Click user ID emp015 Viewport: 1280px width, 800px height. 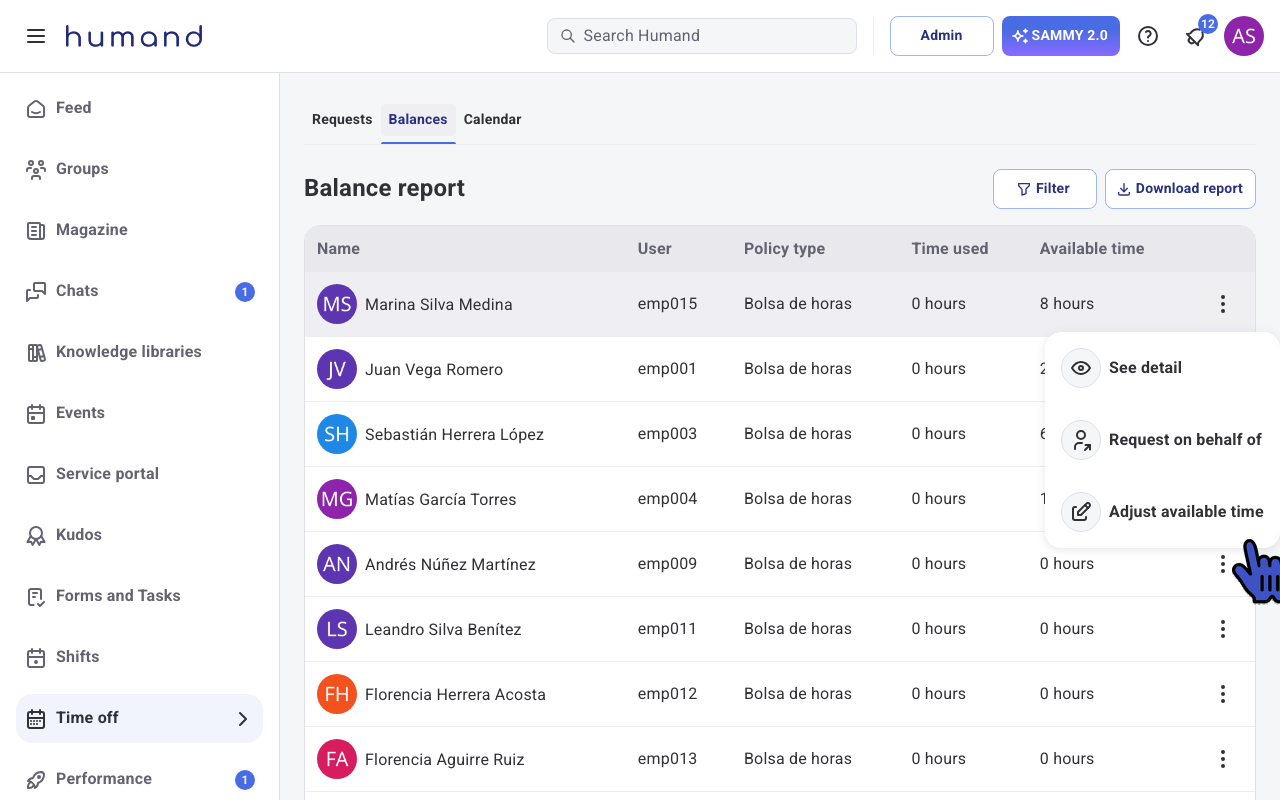[667, 304]
